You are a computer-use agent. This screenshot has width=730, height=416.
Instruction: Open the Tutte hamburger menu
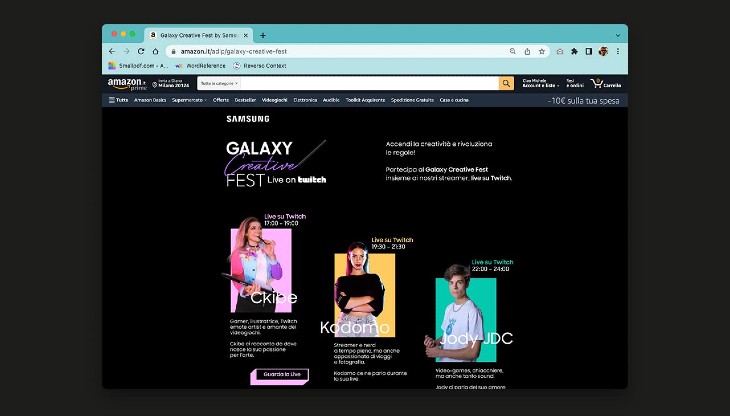coord(118,100)
